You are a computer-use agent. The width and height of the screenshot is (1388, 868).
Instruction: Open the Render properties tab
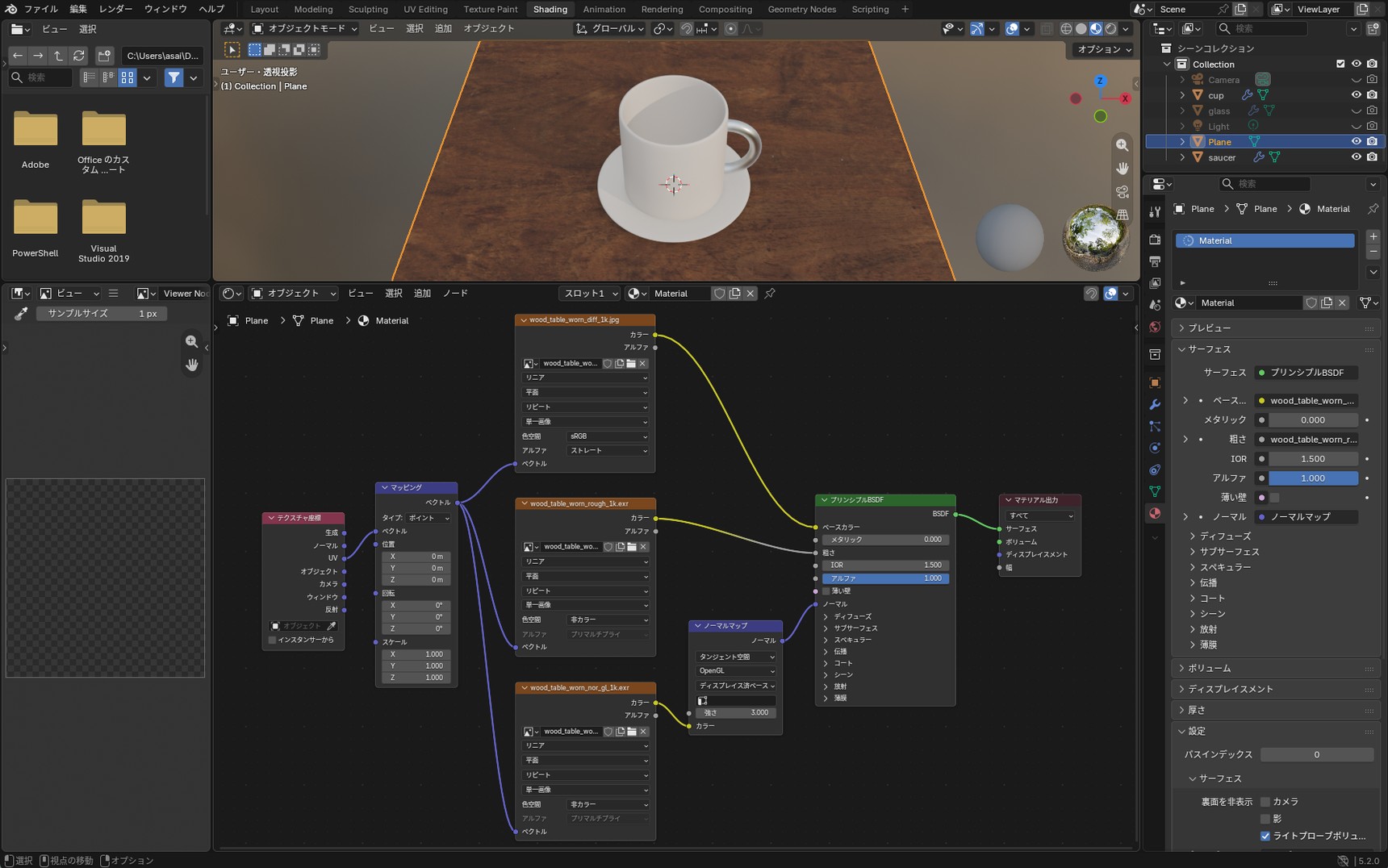tap(1155, 240)
